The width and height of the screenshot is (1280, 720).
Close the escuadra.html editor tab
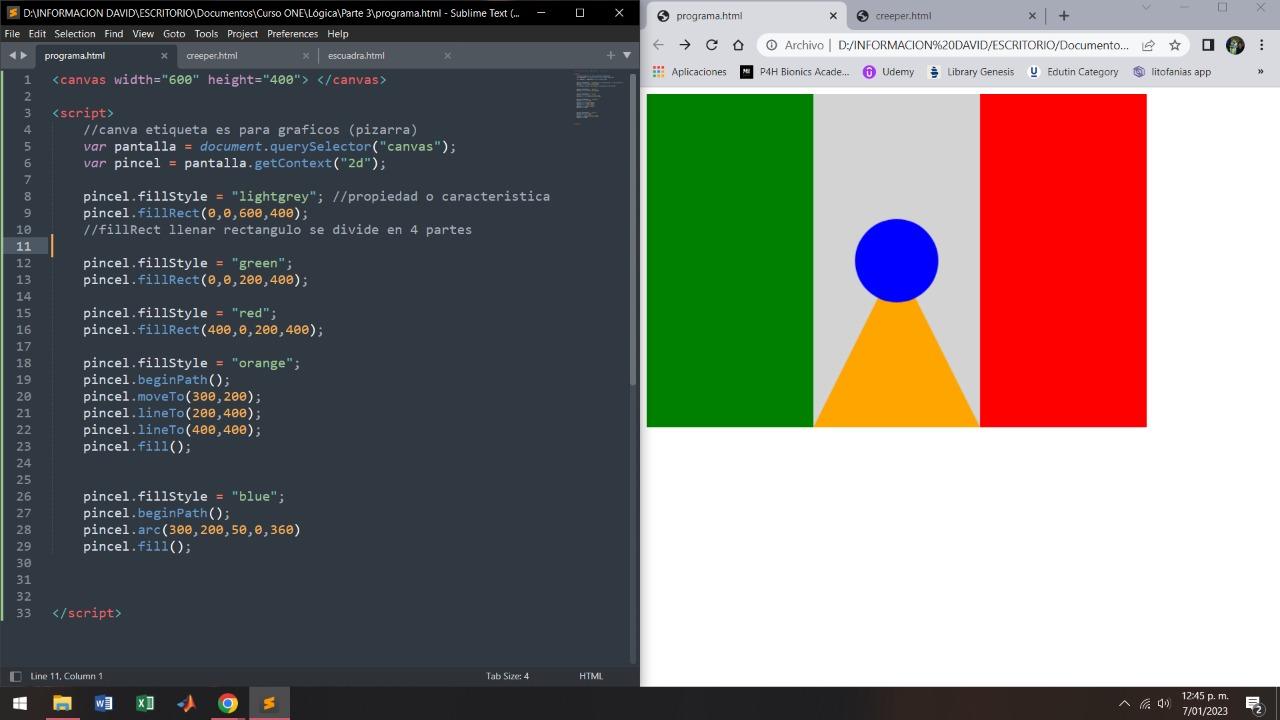pyautogui.click(x=447, y=56)
